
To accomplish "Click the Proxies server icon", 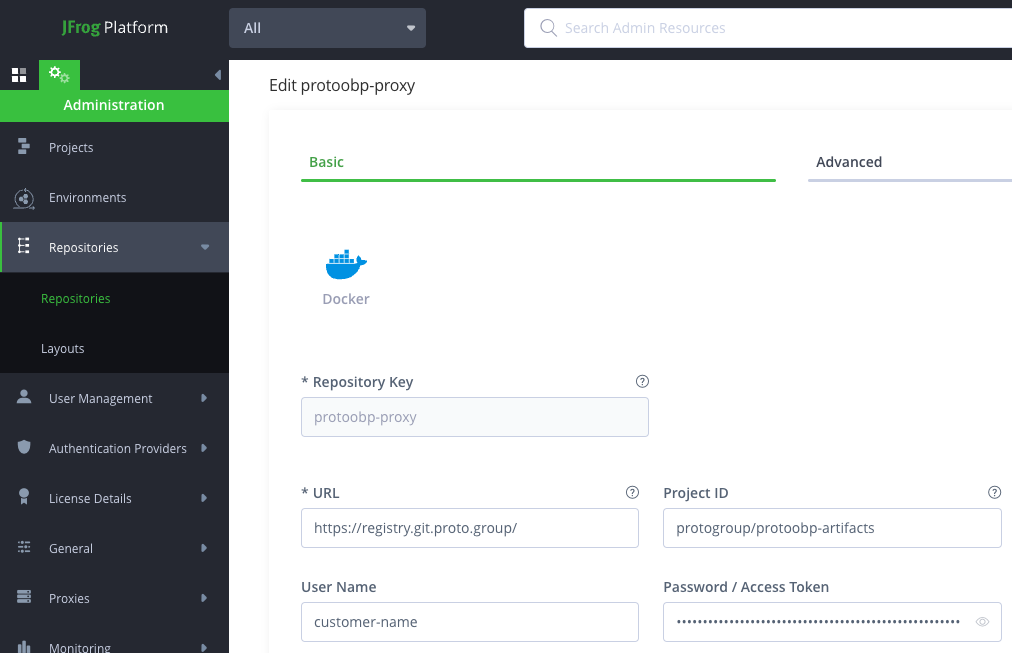I will (24, 597).
